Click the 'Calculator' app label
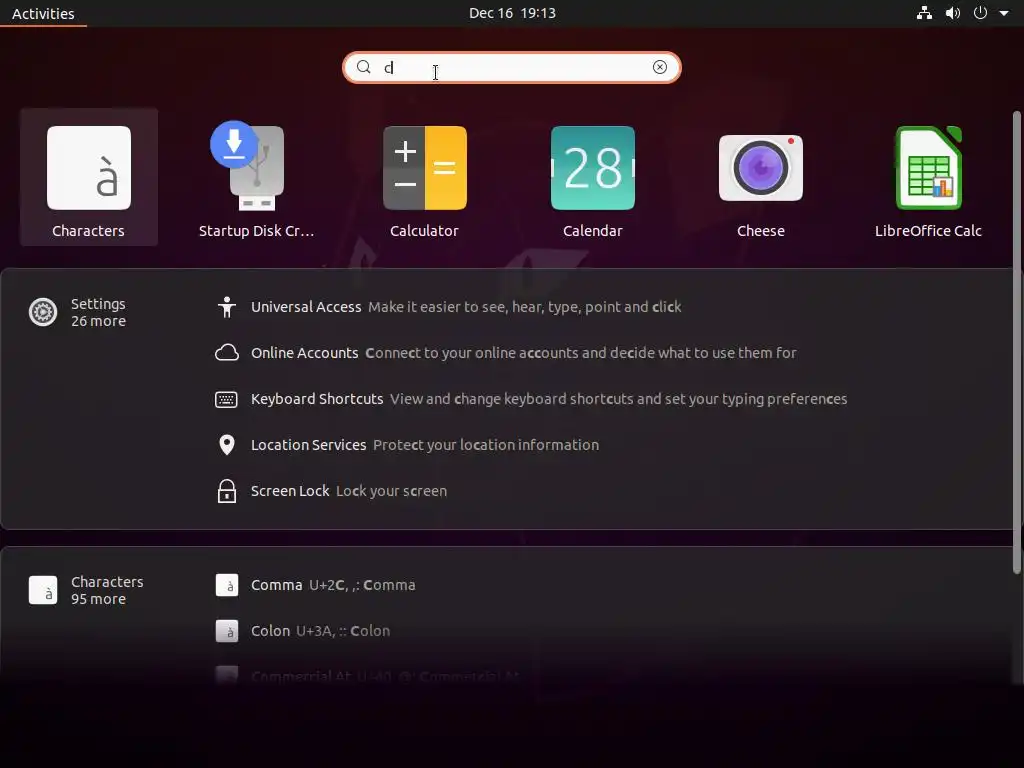 click(x=424, y=231)
